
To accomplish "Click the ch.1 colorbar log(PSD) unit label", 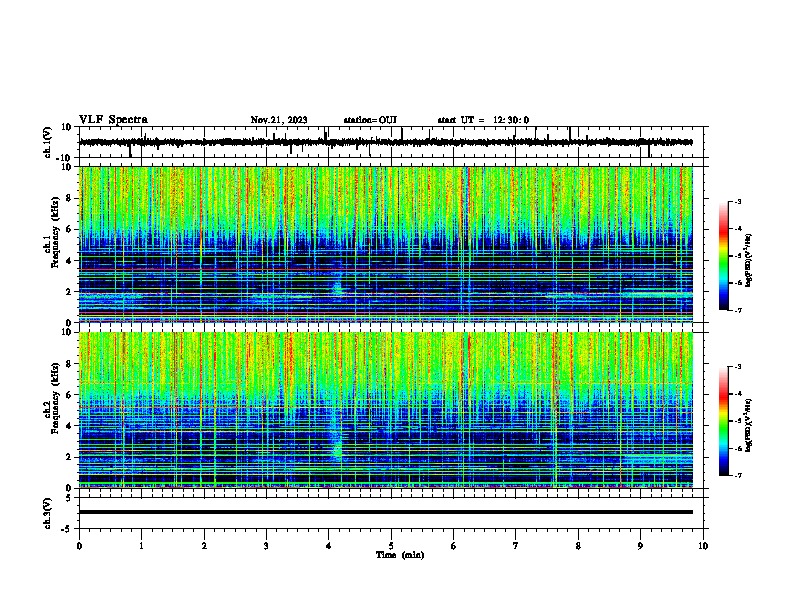I will coord(749,260).
